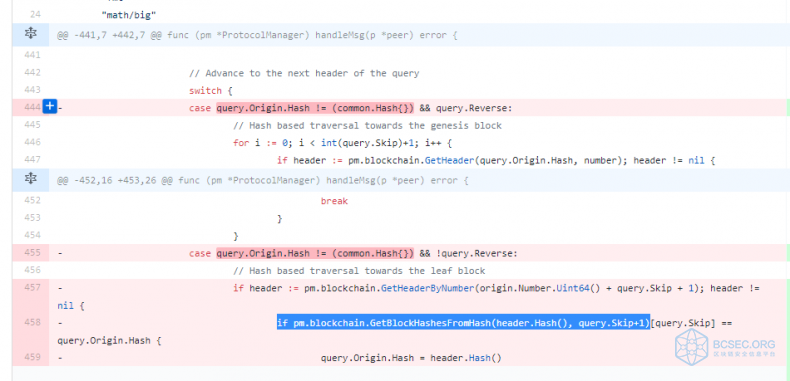Viewport: 790px width, 381px height.
Task: Select line number 453
Action: coord(32,218)
